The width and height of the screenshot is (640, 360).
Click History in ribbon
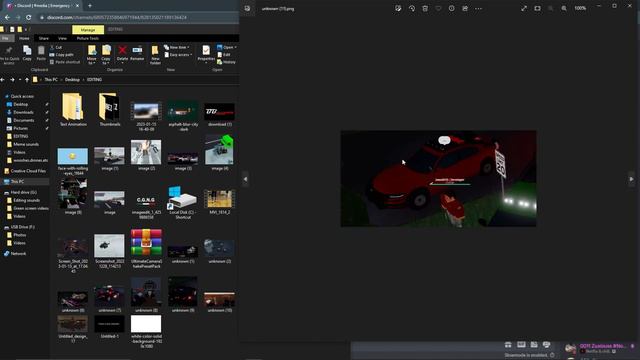[x=226, y=62]
